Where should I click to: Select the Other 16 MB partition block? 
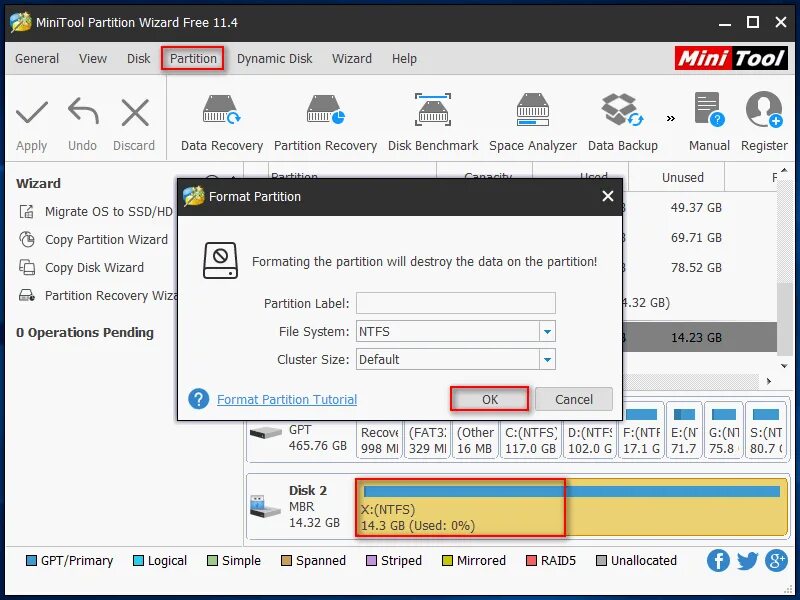475,440
